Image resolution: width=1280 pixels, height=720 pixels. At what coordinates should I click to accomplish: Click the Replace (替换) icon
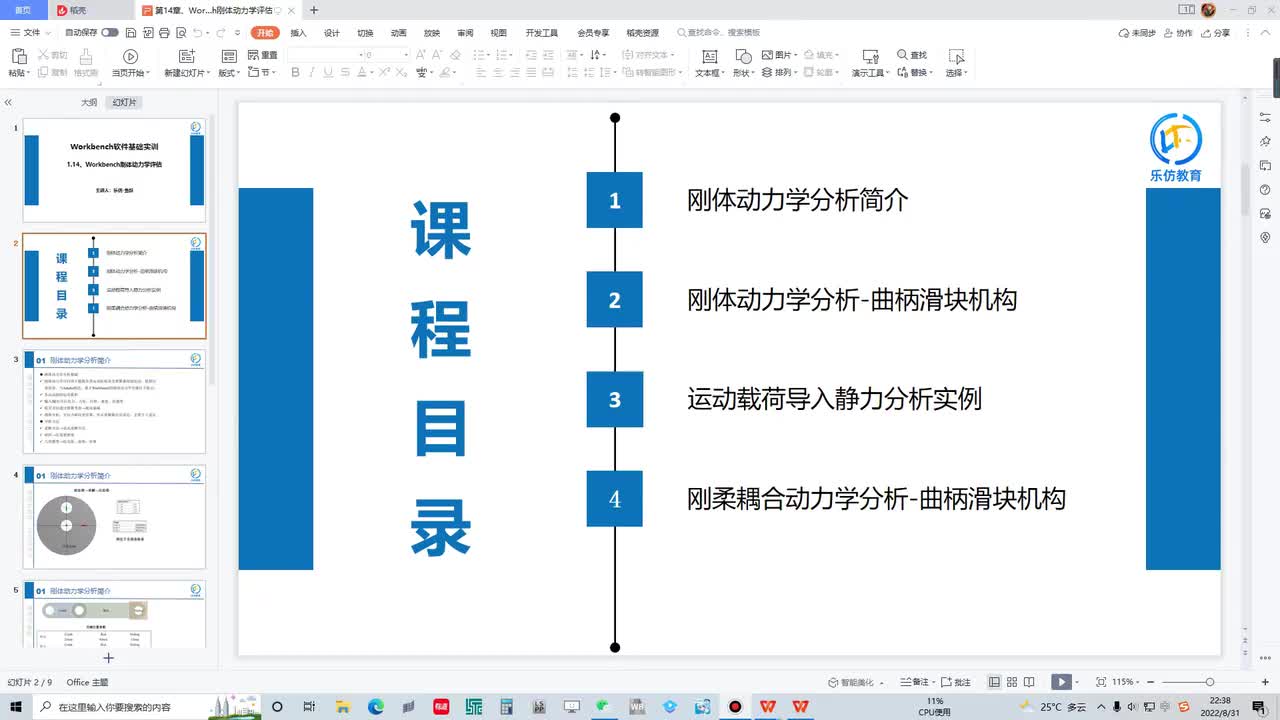click(904, 72)
